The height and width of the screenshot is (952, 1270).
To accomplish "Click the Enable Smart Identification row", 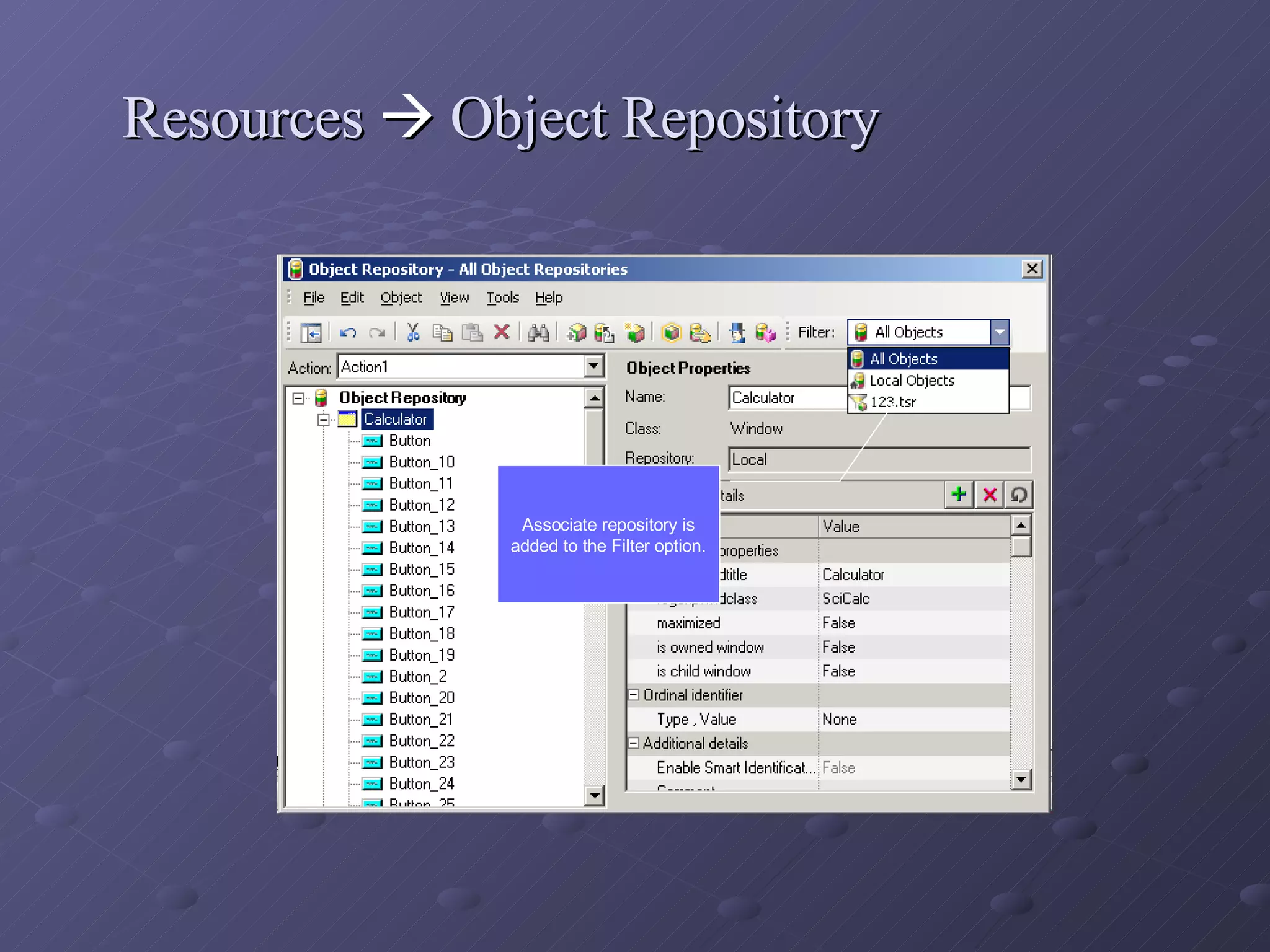I will pos(818,768).
